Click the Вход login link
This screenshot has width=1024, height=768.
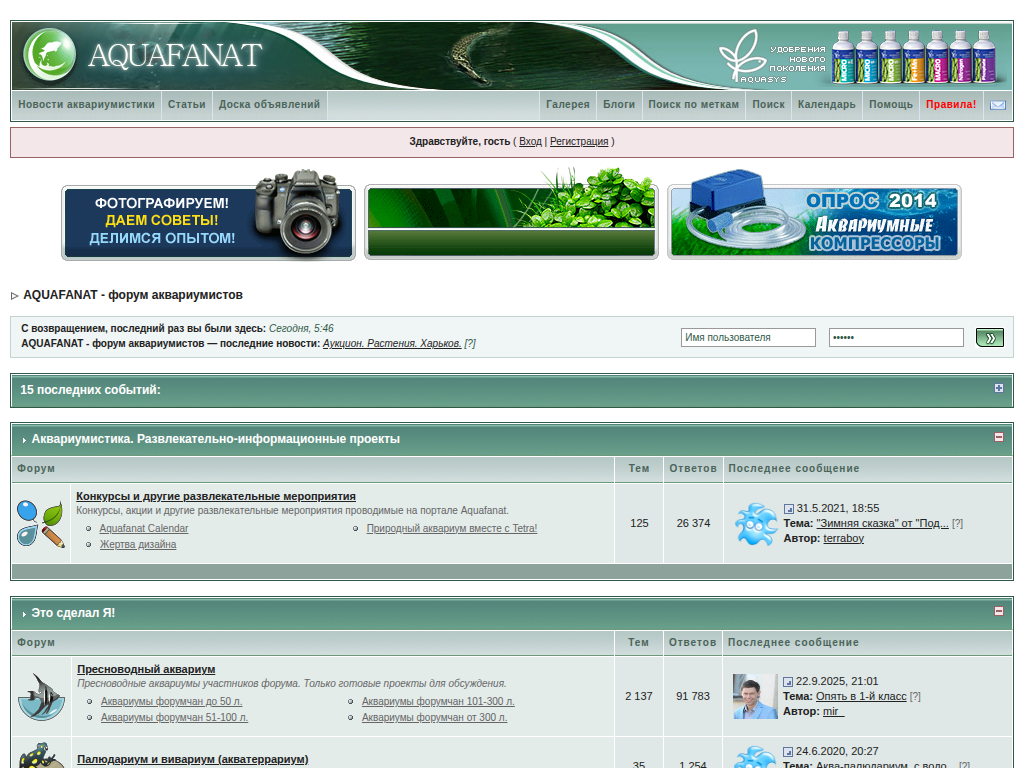click(x=530, y=142)
